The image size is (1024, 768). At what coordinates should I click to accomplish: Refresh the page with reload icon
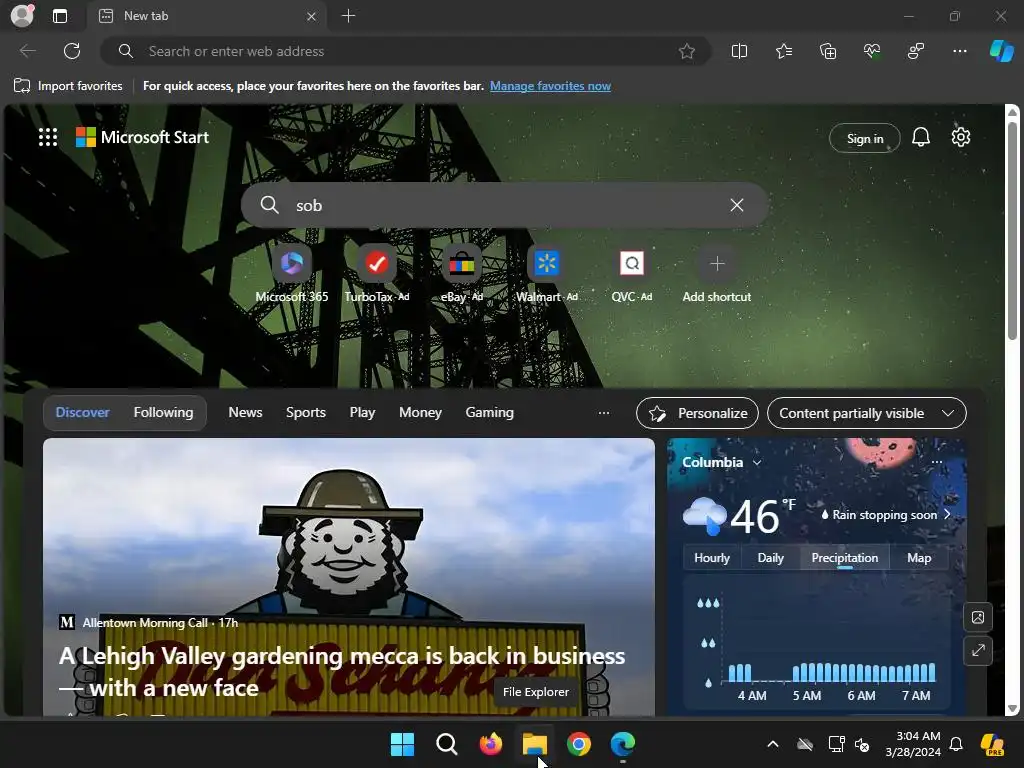72,51
